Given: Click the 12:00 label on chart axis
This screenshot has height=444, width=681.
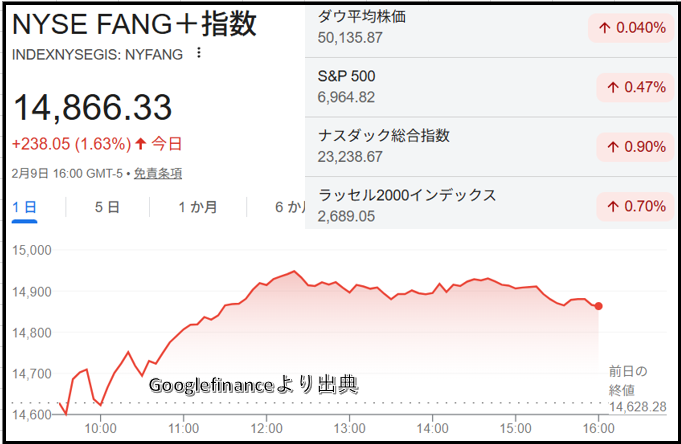Looking at the screenshot, I should (266, 427).
